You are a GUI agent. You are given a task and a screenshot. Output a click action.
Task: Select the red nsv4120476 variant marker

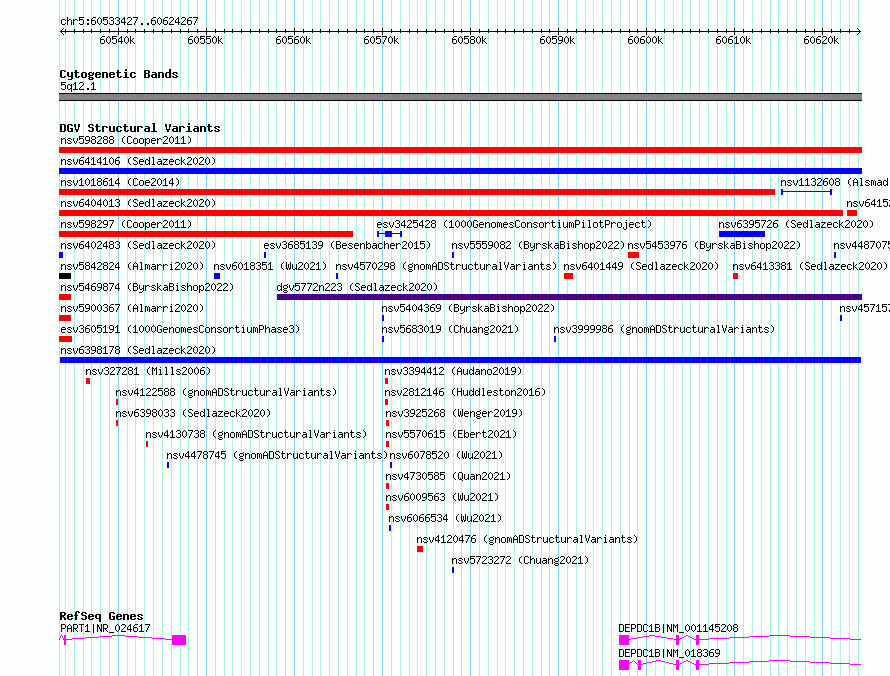pos(420,549)
